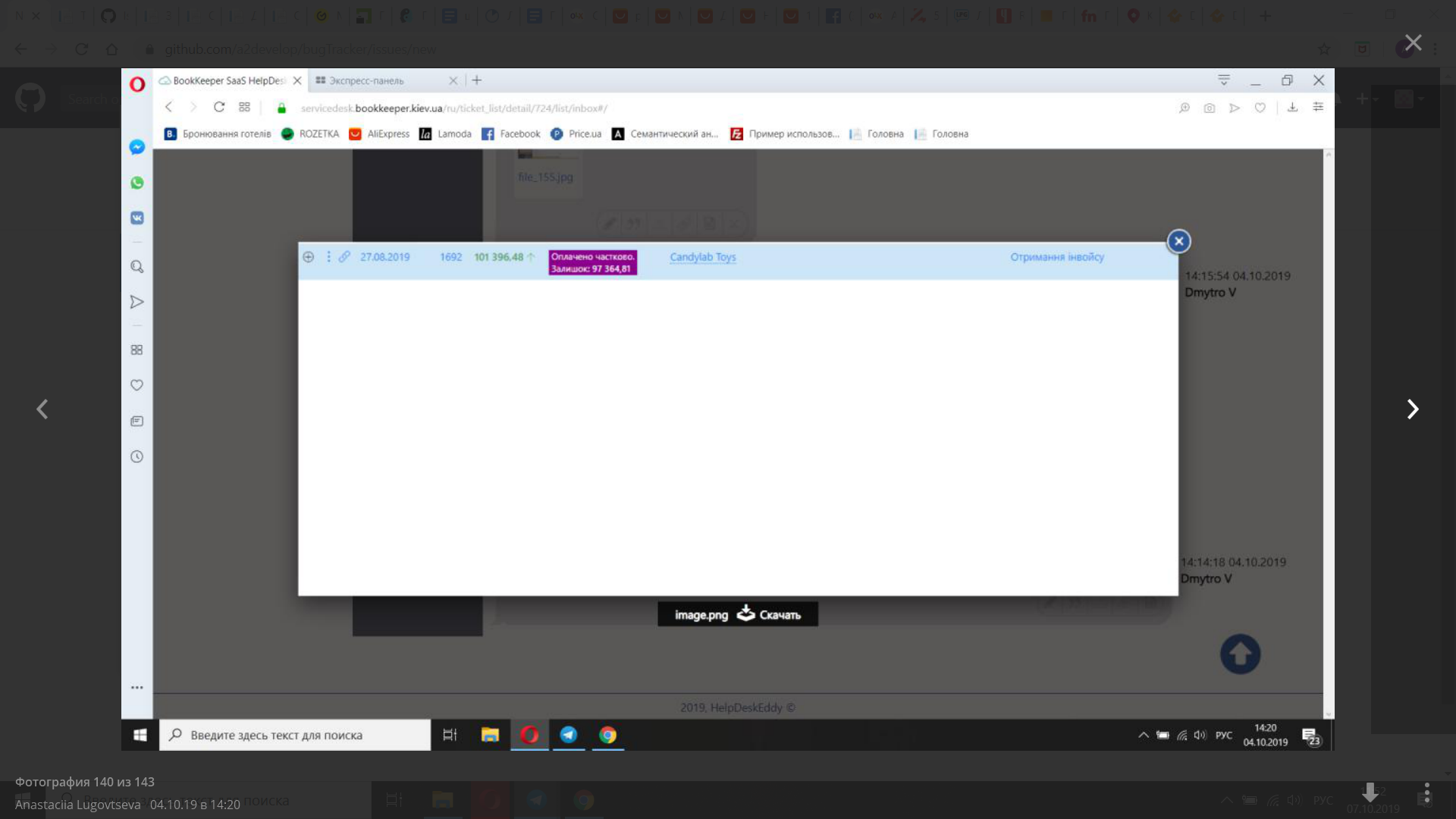Click the Windows search box in taskbar
This screenshot has height=819, width=1456.
(294, 735)
